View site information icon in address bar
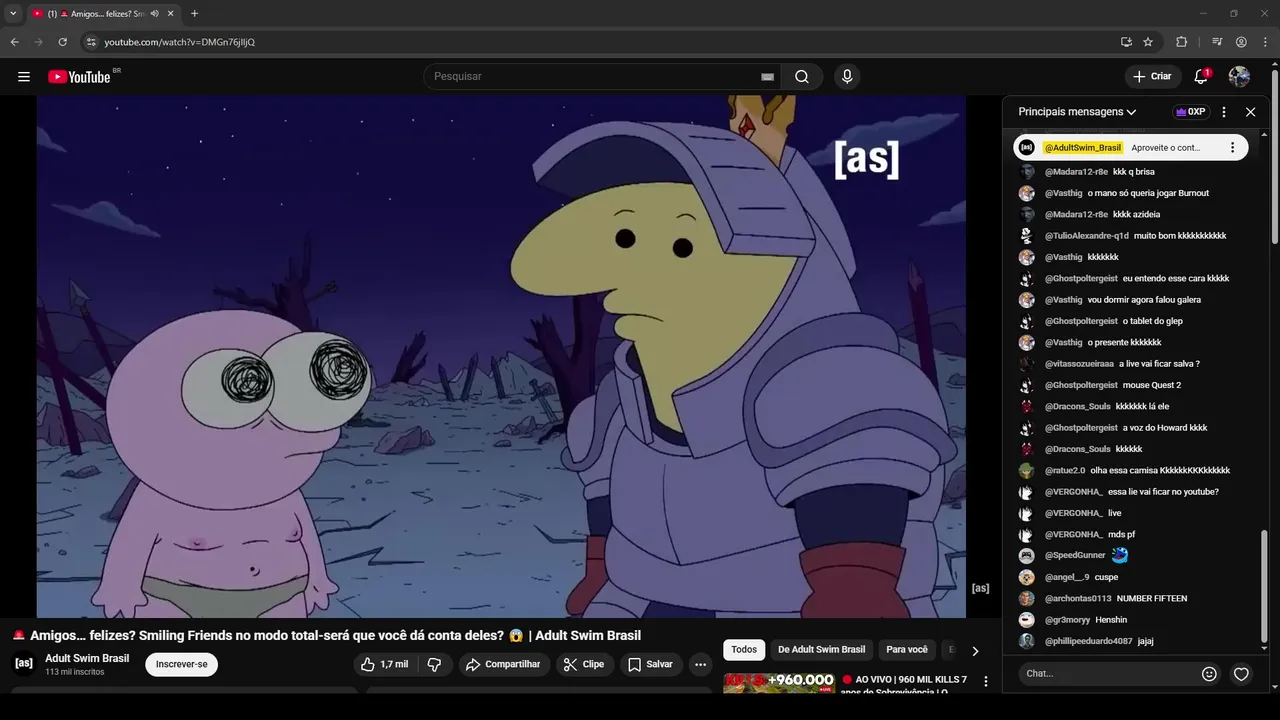Screen dimensions: 1280x720 (x=91, y=42)
